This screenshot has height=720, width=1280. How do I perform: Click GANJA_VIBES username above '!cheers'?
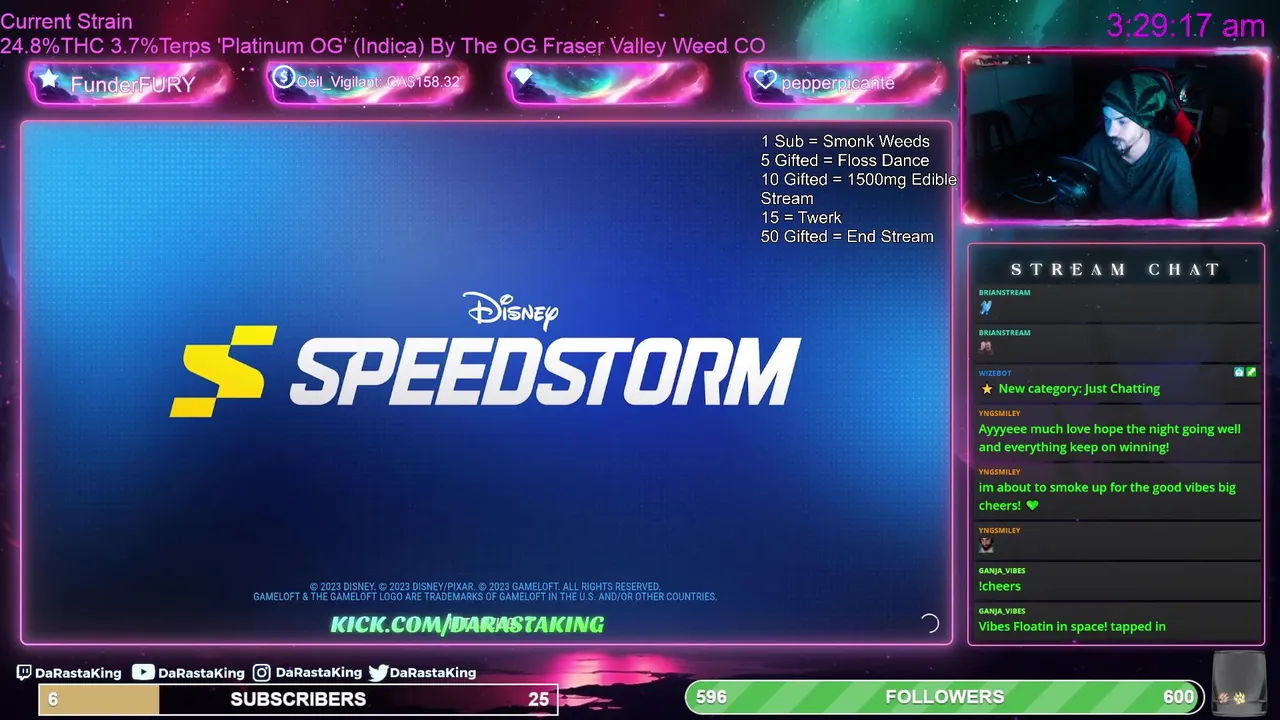1002,571
